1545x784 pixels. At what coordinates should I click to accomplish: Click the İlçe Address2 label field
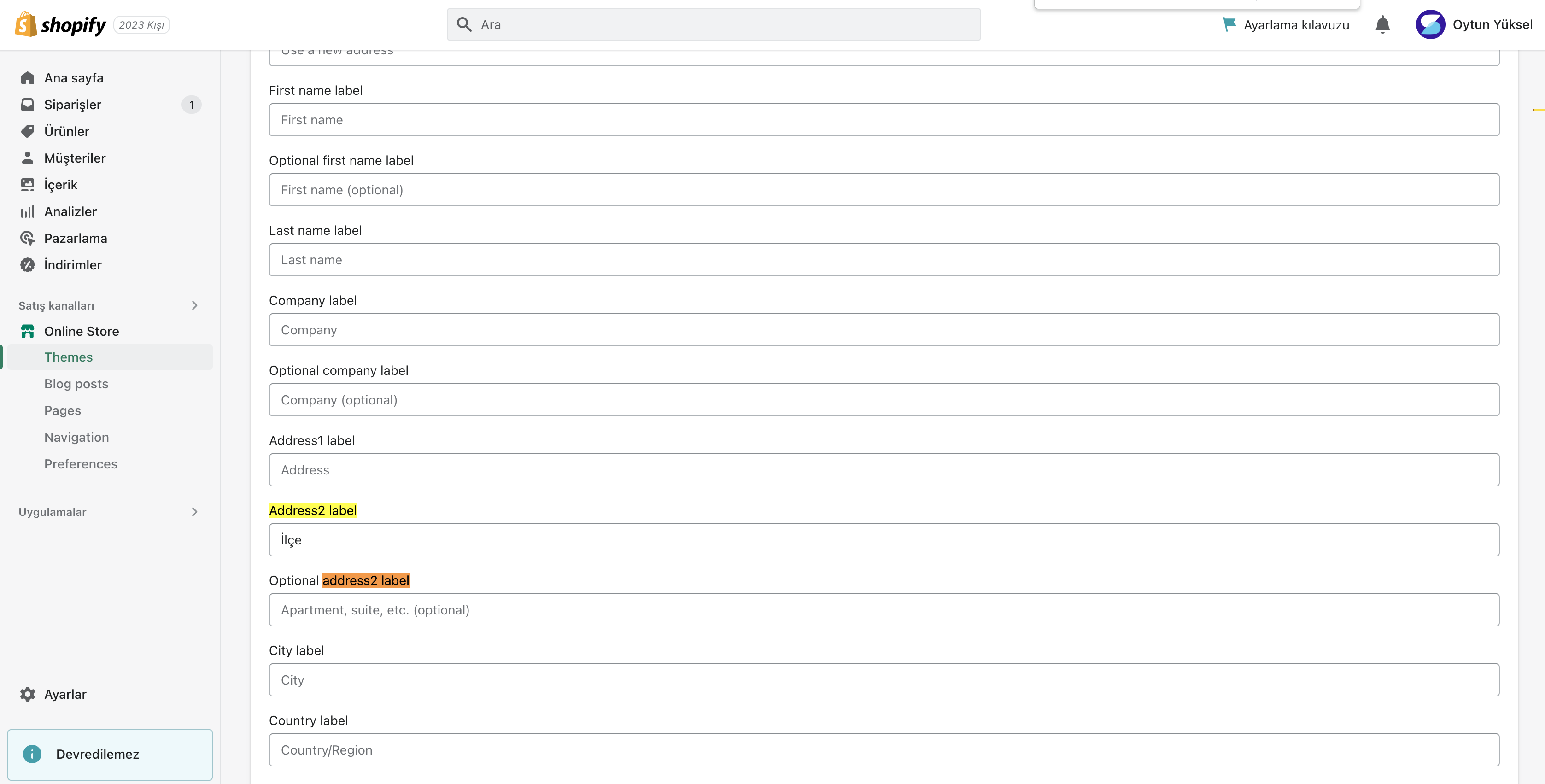882,539
